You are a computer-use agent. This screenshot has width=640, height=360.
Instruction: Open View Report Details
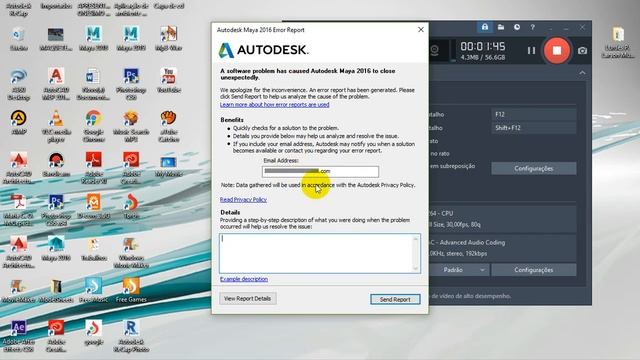(247, 298)
